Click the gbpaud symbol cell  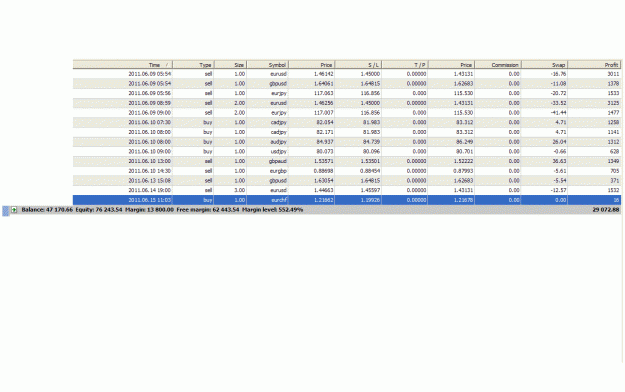pyautogui.click(x=278, y=162)
